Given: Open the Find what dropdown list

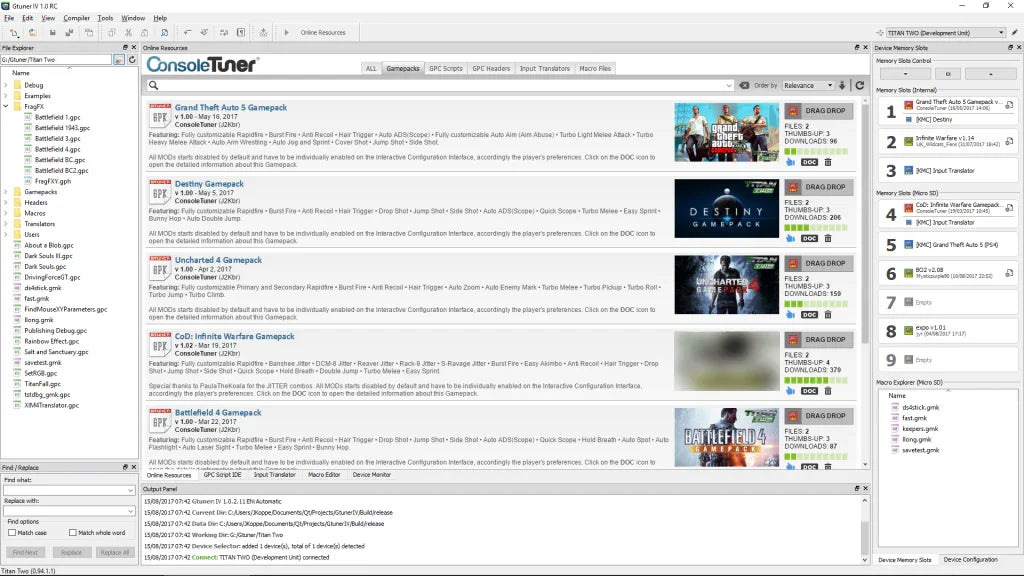Looking at the screenshot, I should tap(131, 491).
